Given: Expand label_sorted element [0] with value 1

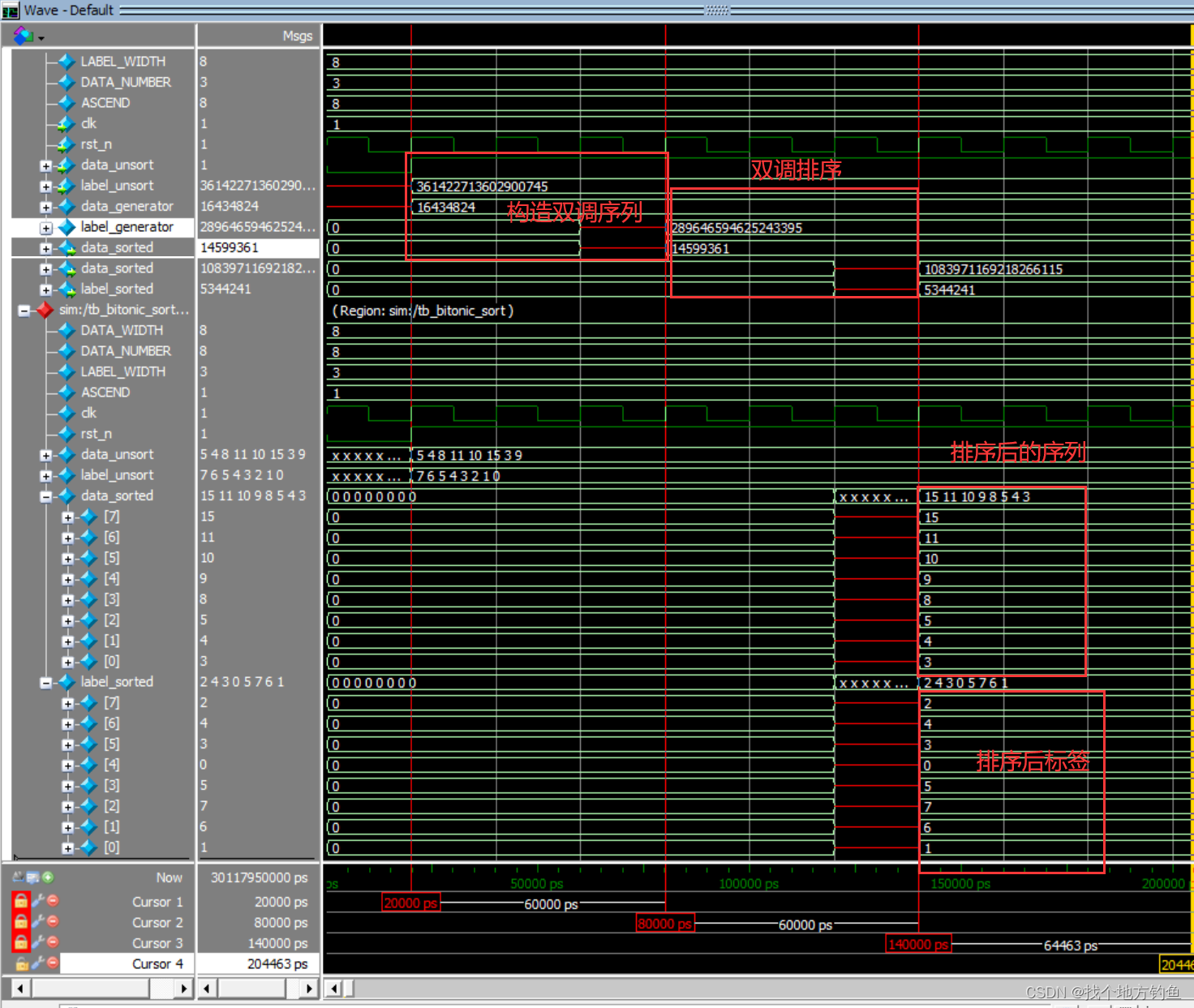Looking at the screenshot, I should click(x=68, y=848).
